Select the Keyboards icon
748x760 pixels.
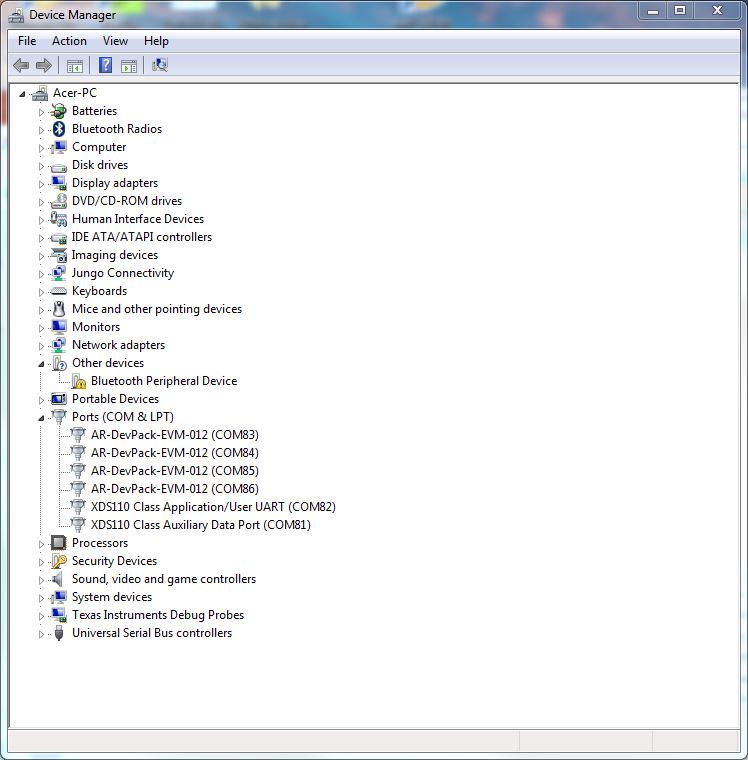click(x=59, y=291)
